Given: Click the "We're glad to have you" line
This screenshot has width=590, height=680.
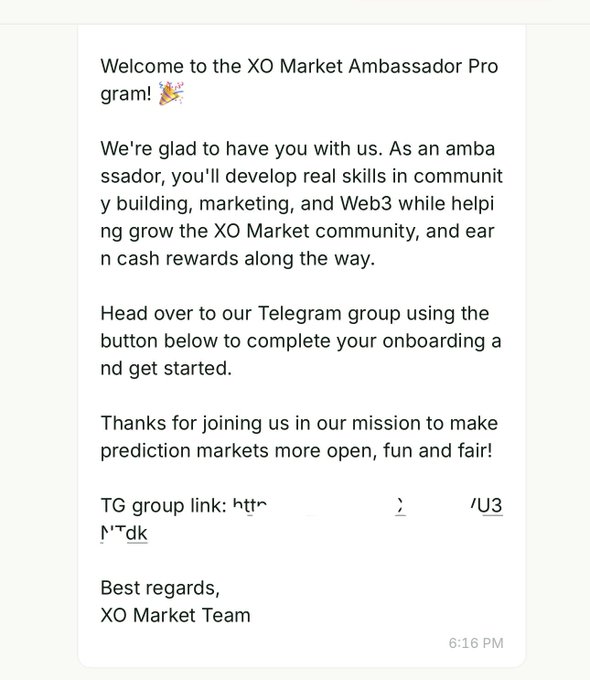Looking at the screenshot, I should click(x=298, y=148).
